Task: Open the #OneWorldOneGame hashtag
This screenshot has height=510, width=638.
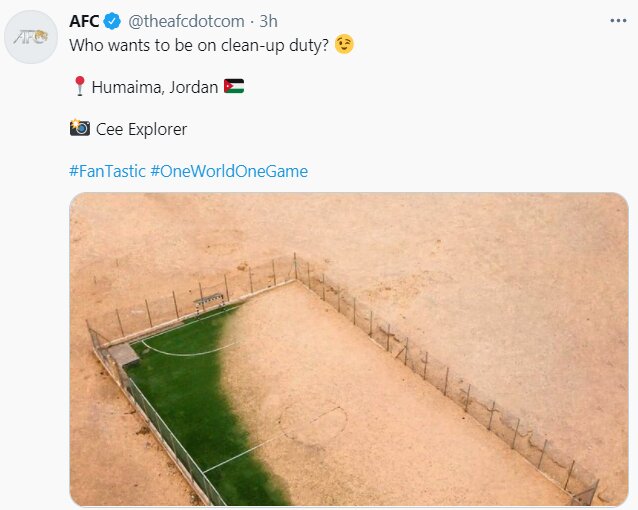Action: coord(229,171)
